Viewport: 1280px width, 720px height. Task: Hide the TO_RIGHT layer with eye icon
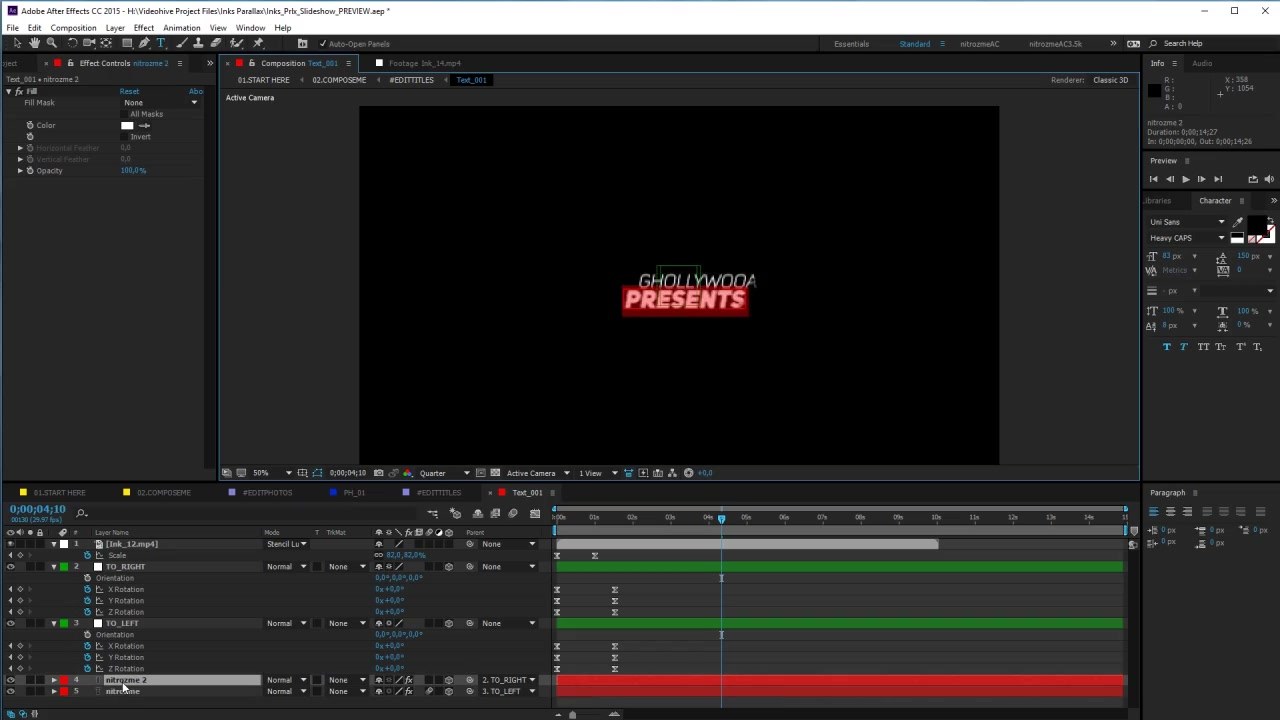tap(10, 567)
